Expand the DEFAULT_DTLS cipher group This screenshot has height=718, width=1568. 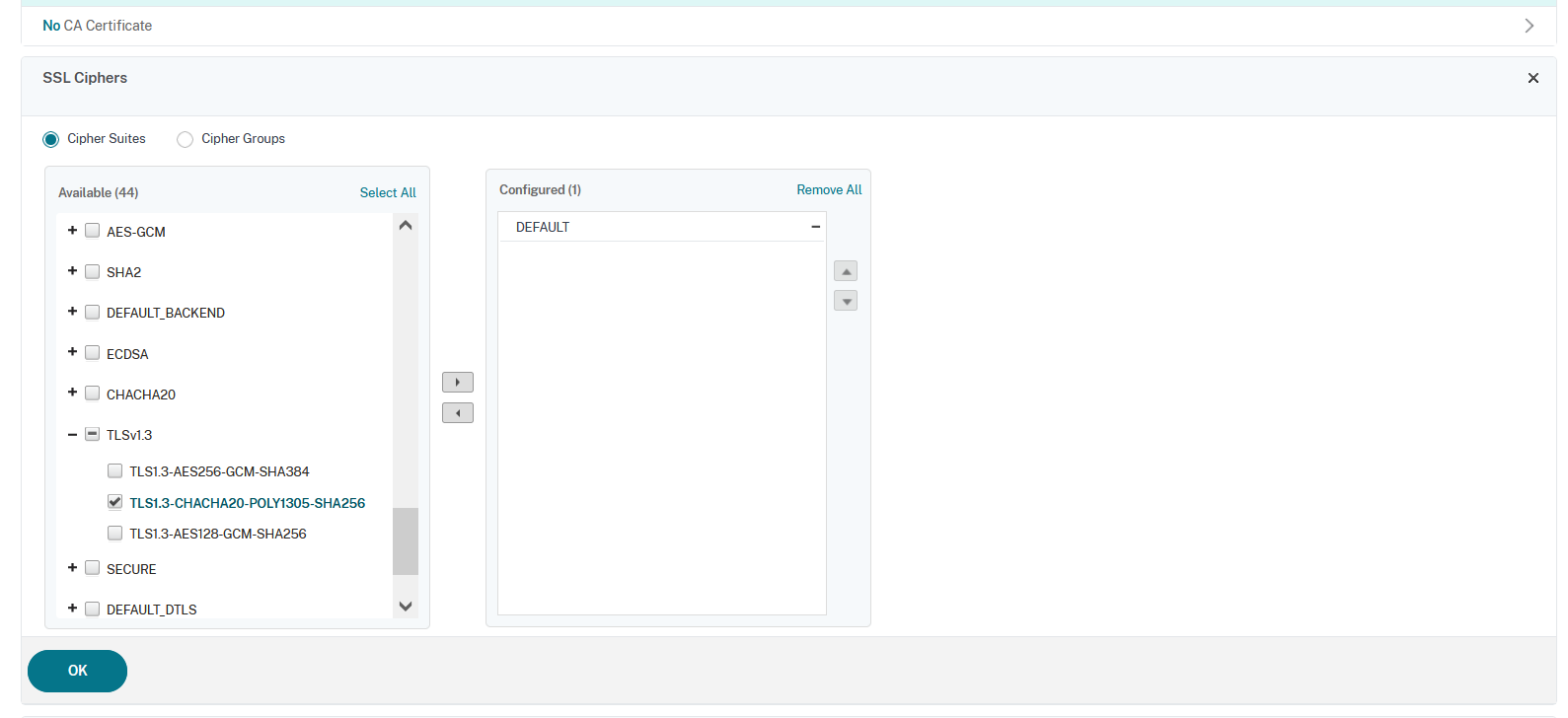tap(72, 608)
